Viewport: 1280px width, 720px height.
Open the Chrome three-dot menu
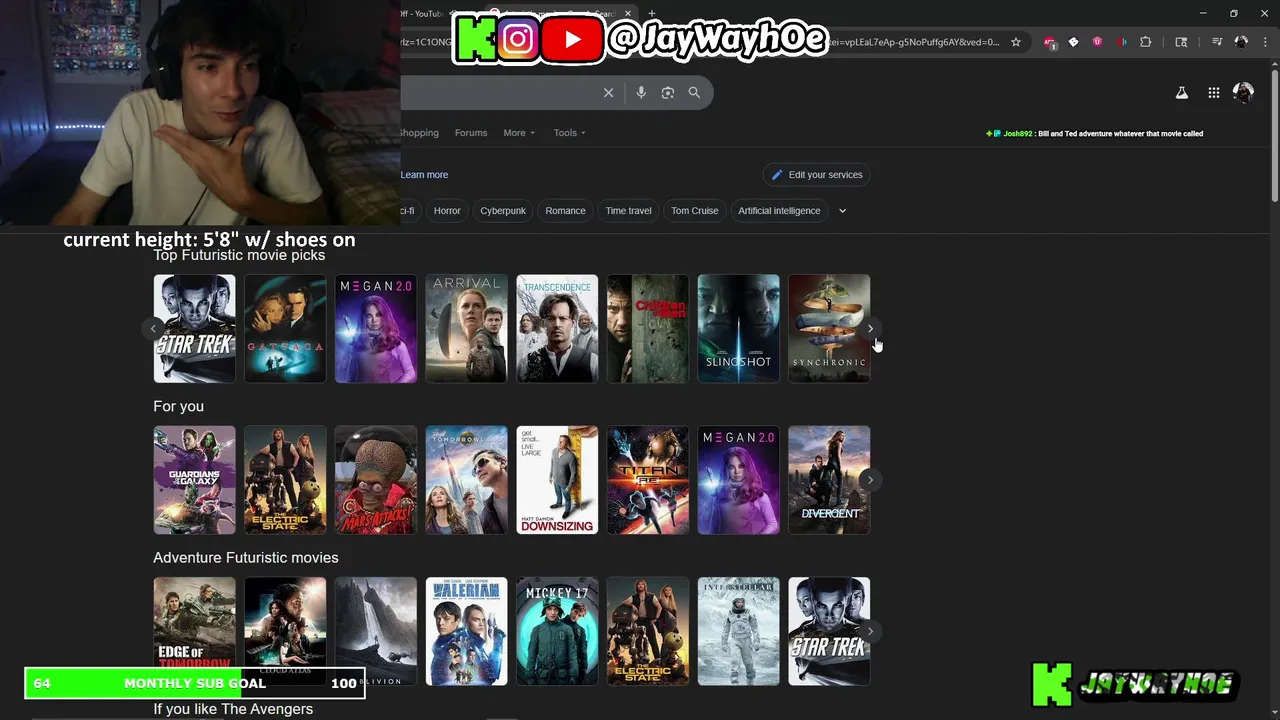pyautogui.click(x=1265, y=42)
